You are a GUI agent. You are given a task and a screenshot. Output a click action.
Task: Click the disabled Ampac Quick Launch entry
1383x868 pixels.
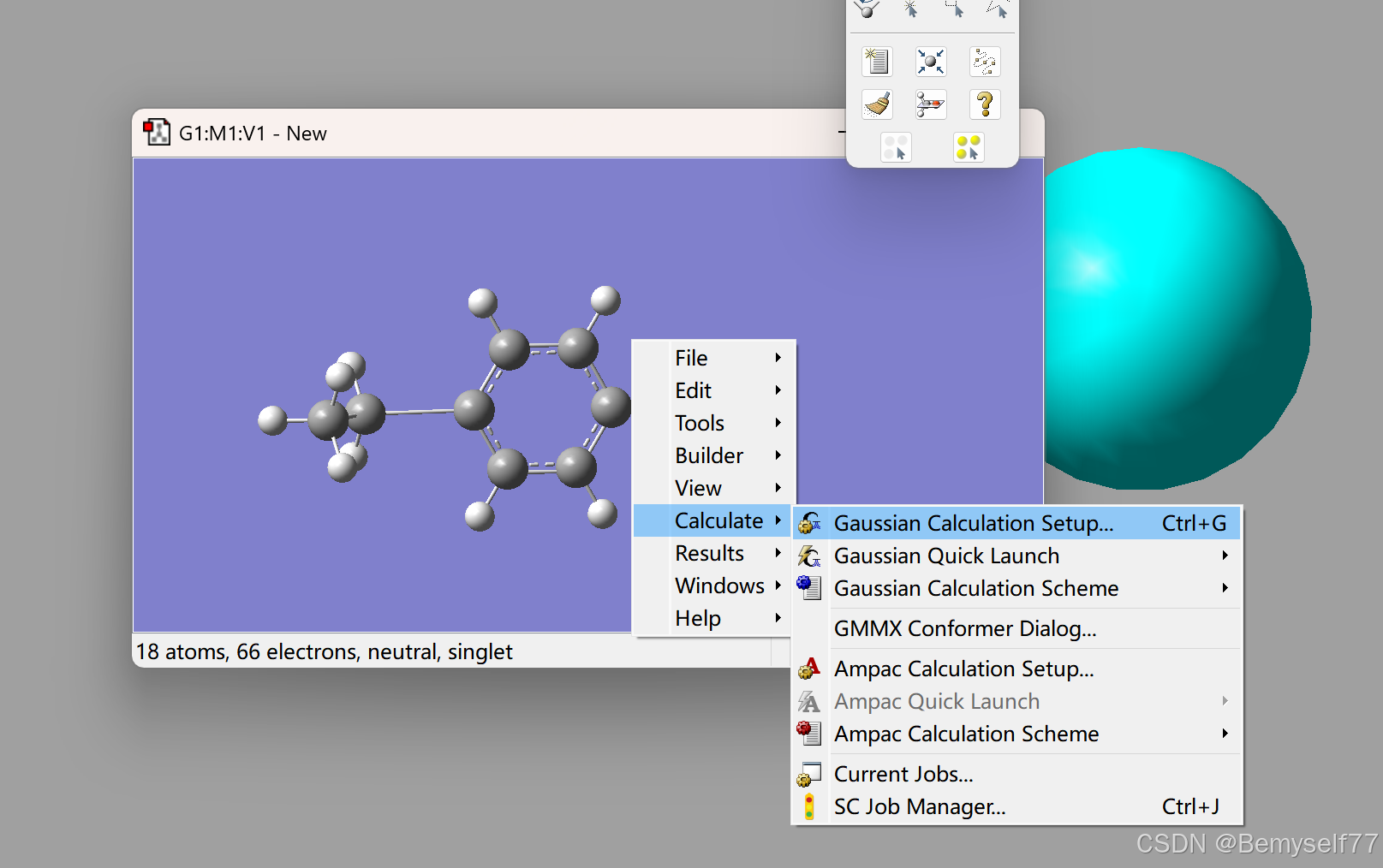coord(1016,701)
